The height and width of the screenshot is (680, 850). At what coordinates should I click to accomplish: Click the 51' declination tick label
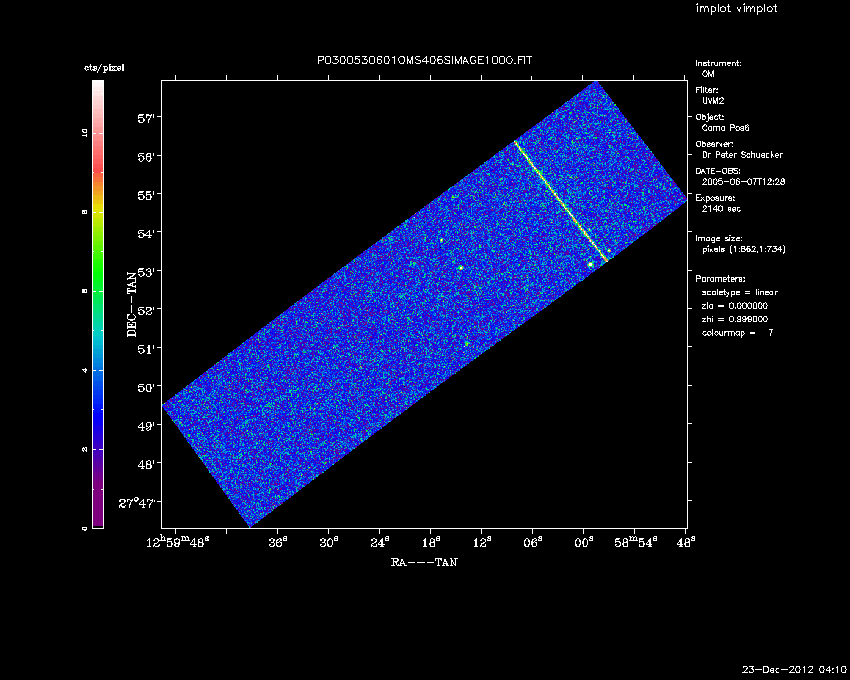[x=146, y=349]
